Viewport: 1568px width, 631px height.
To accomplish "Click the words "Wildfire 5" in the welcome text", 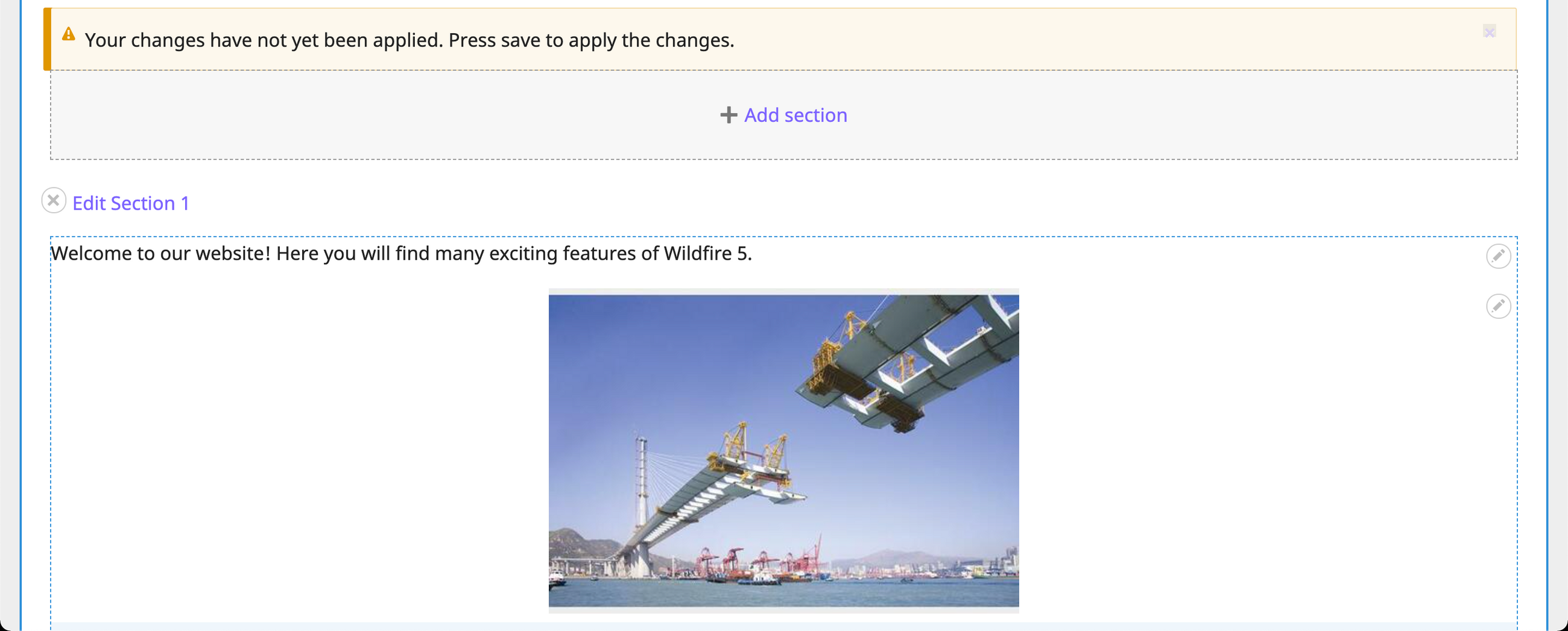I will coord(707,253).
